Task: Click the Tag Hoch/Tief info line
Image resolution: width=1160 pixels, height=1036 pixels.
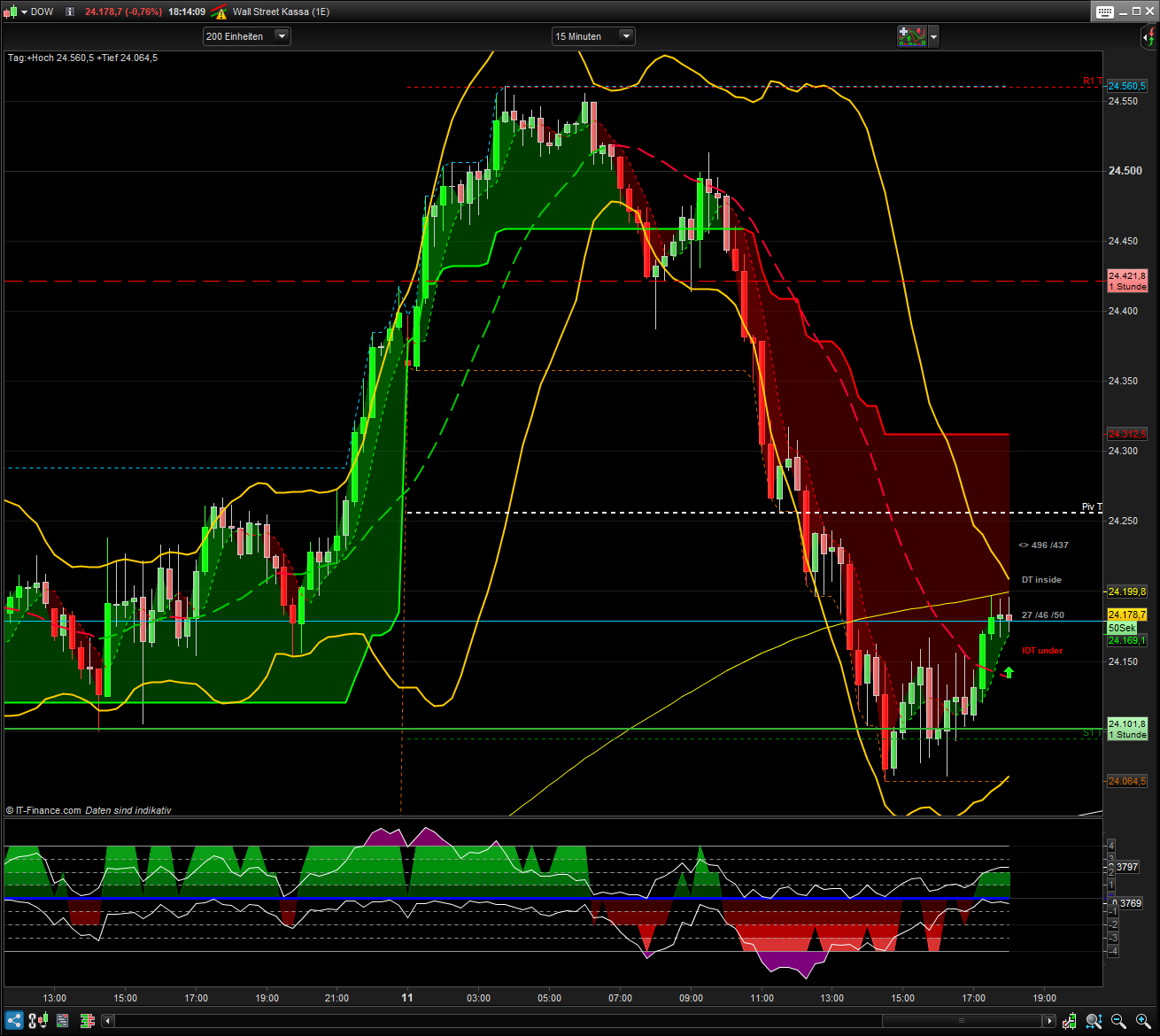Action: [82, 58]
